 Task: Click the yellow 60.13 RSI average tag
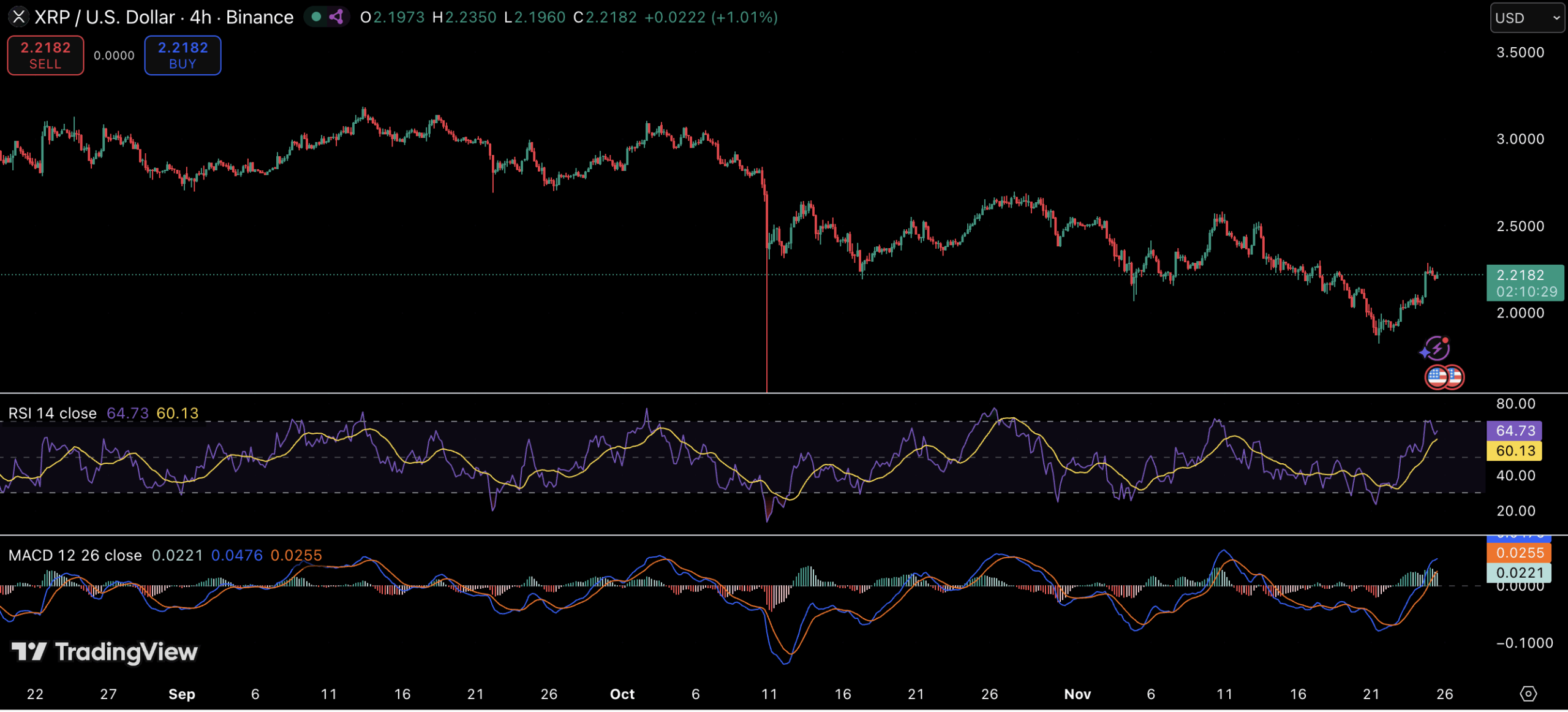click(x=1514, y=451)
